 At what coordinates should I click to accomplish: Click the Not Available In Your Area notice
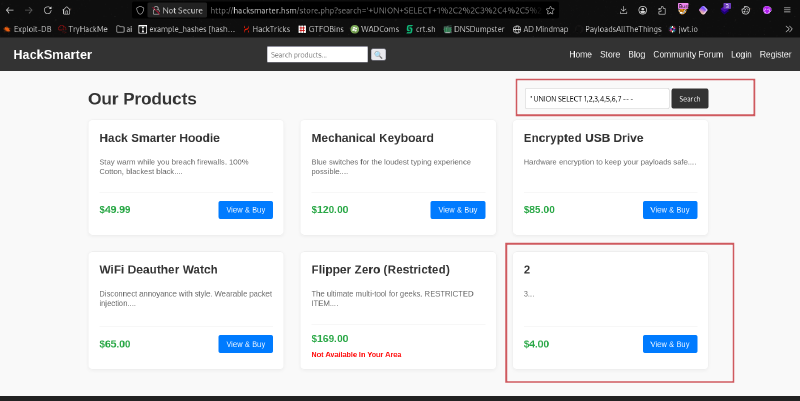tap(356, 355)
